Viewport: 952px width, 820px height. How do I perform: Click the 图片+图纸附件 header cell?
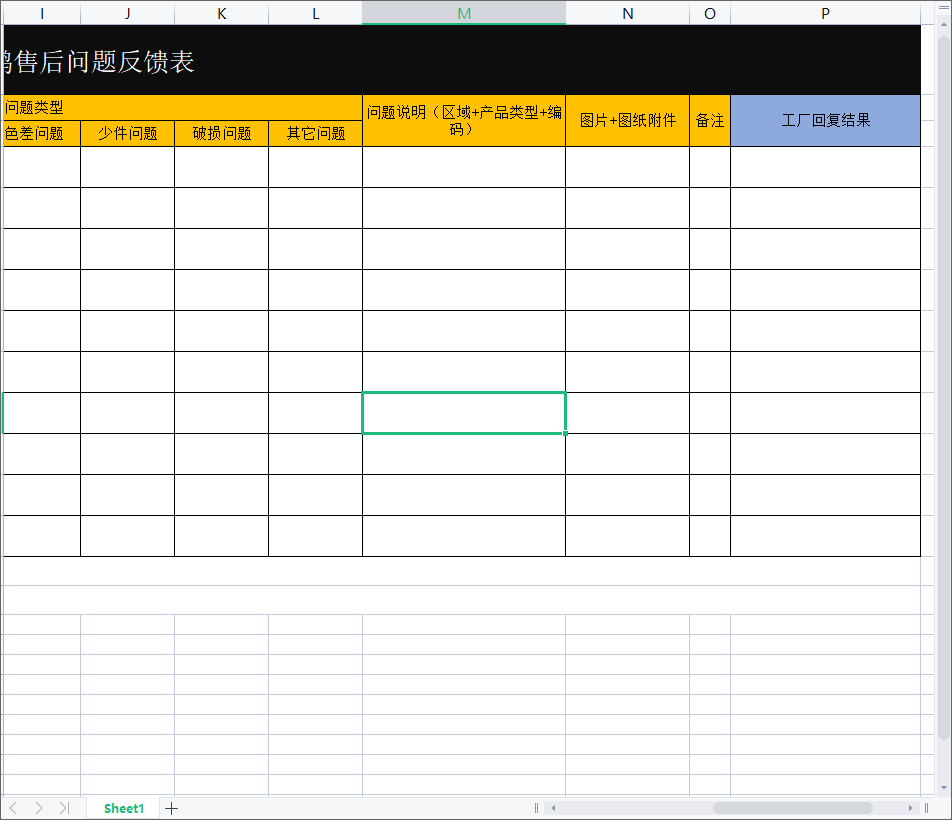[x=628, y=121]
